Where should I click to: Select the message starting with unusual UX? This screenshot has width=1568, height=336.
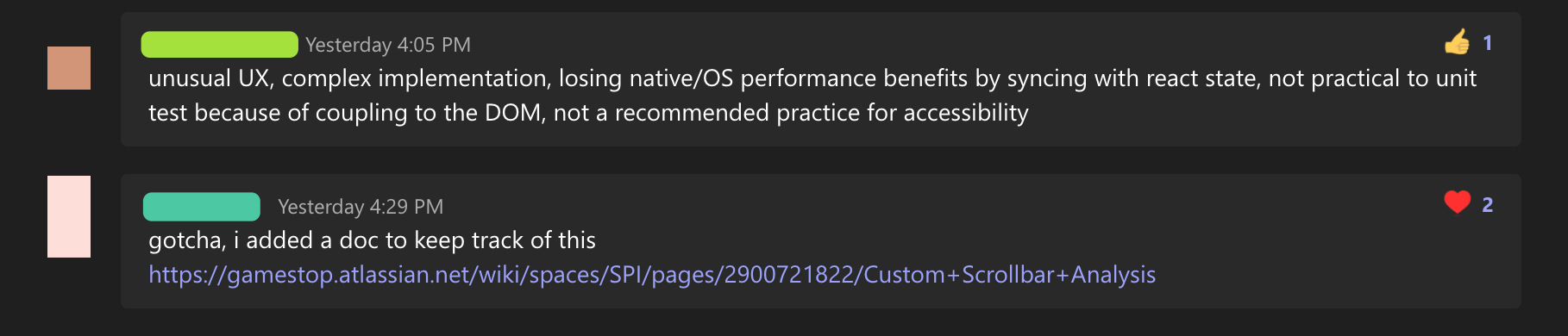(x=821, y=79)
